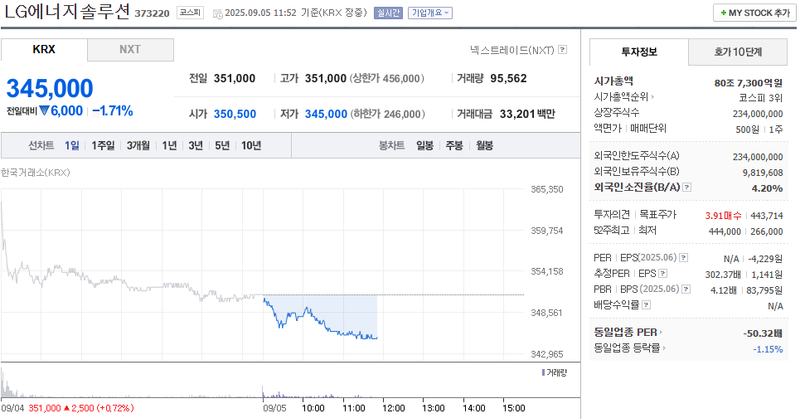Click the 거래량 volume chart legend
This screenshot has height=419, width=800.
[x=555, y=373]
